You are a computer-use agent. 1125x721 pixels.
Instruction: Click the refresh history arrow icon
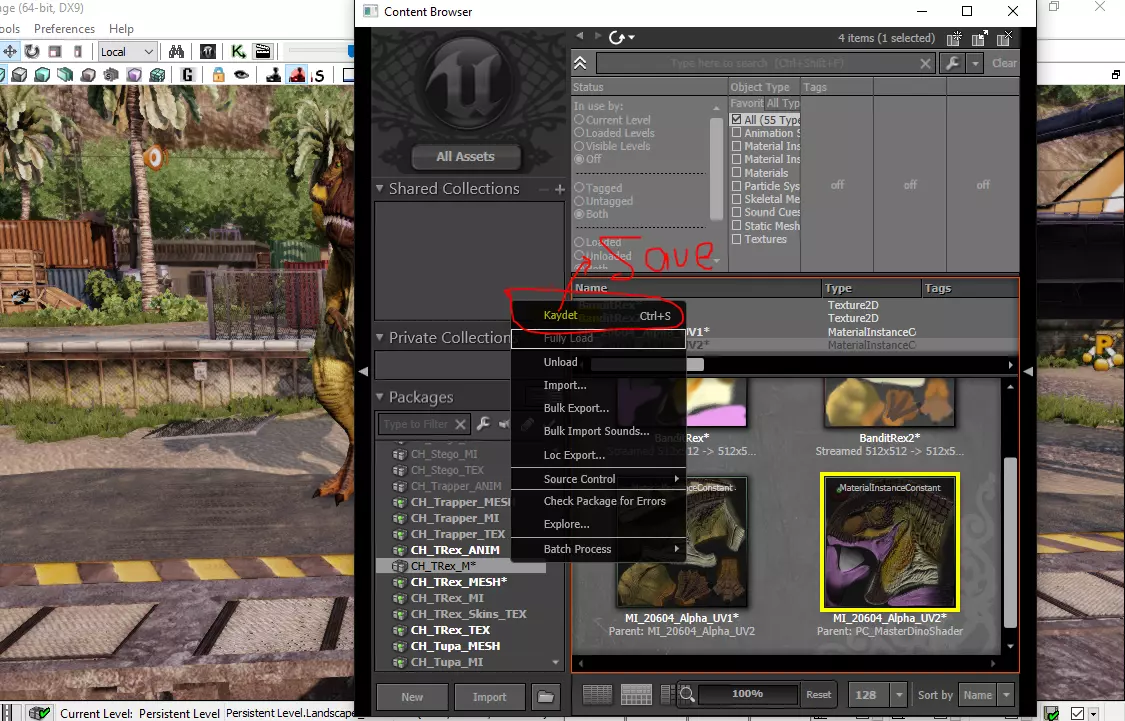pyautogui.click(x=616, y=37)
